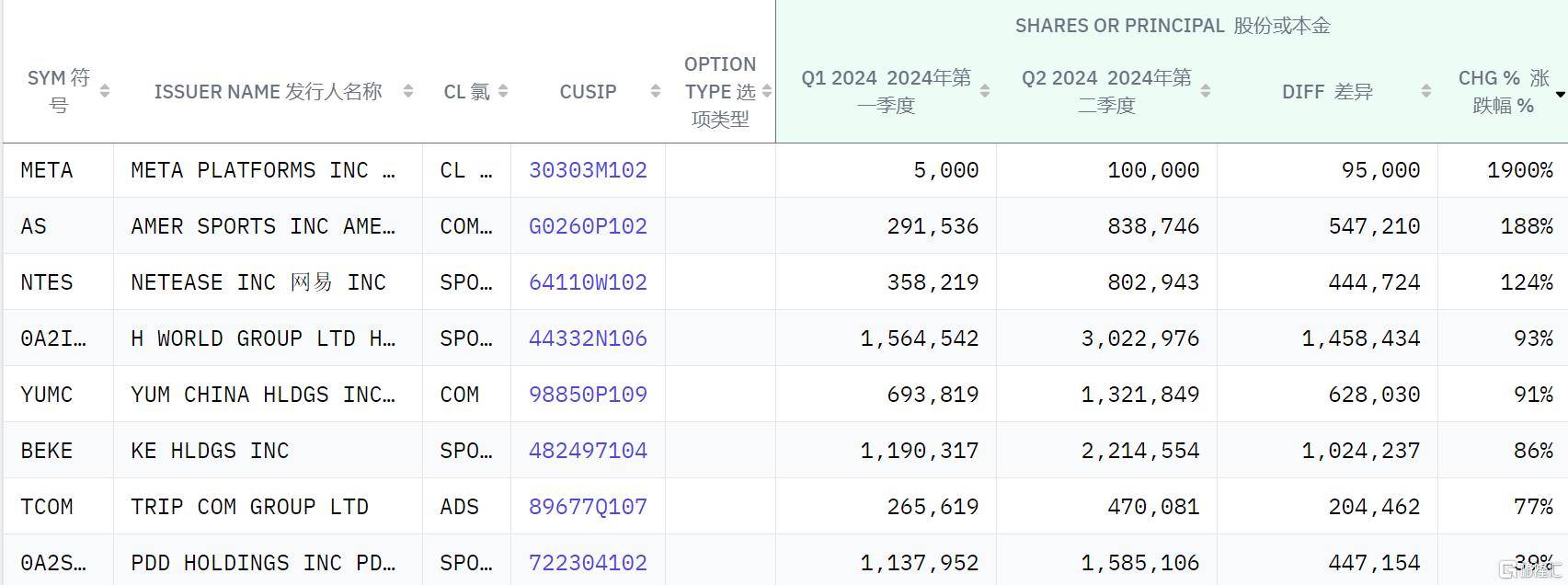Click the OPTION TYPE column header label
This screenshot has width=1568, height=585.
[720, 91]
